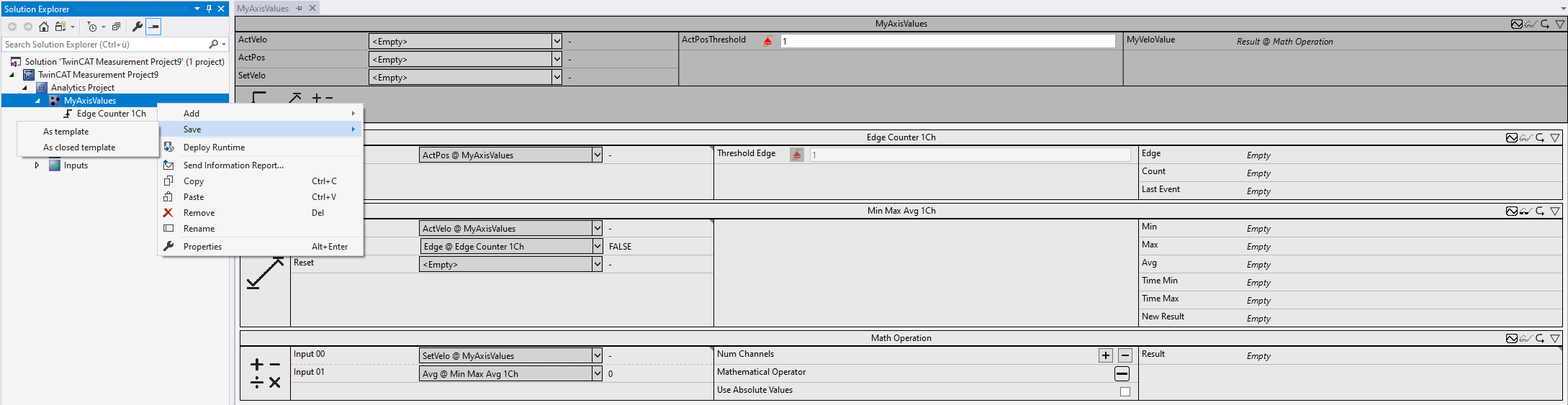Open Solution Explorer window options dropdown arrow
This screenshot has height=405, width=1568.
pos(197,9)
